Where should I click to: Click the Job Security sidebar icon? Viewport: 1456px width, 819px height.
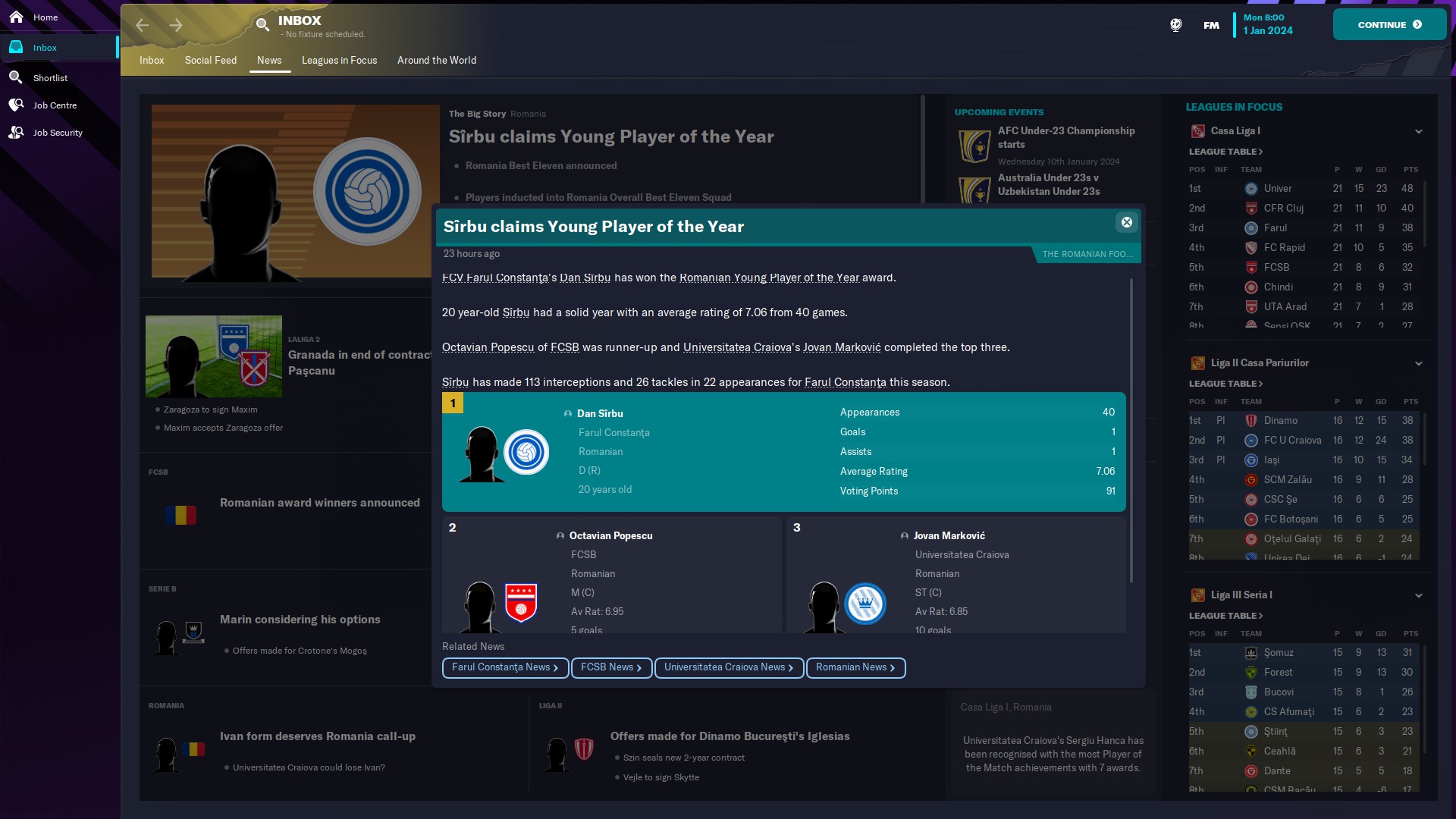pyautogui.click(x=16, y=132)
